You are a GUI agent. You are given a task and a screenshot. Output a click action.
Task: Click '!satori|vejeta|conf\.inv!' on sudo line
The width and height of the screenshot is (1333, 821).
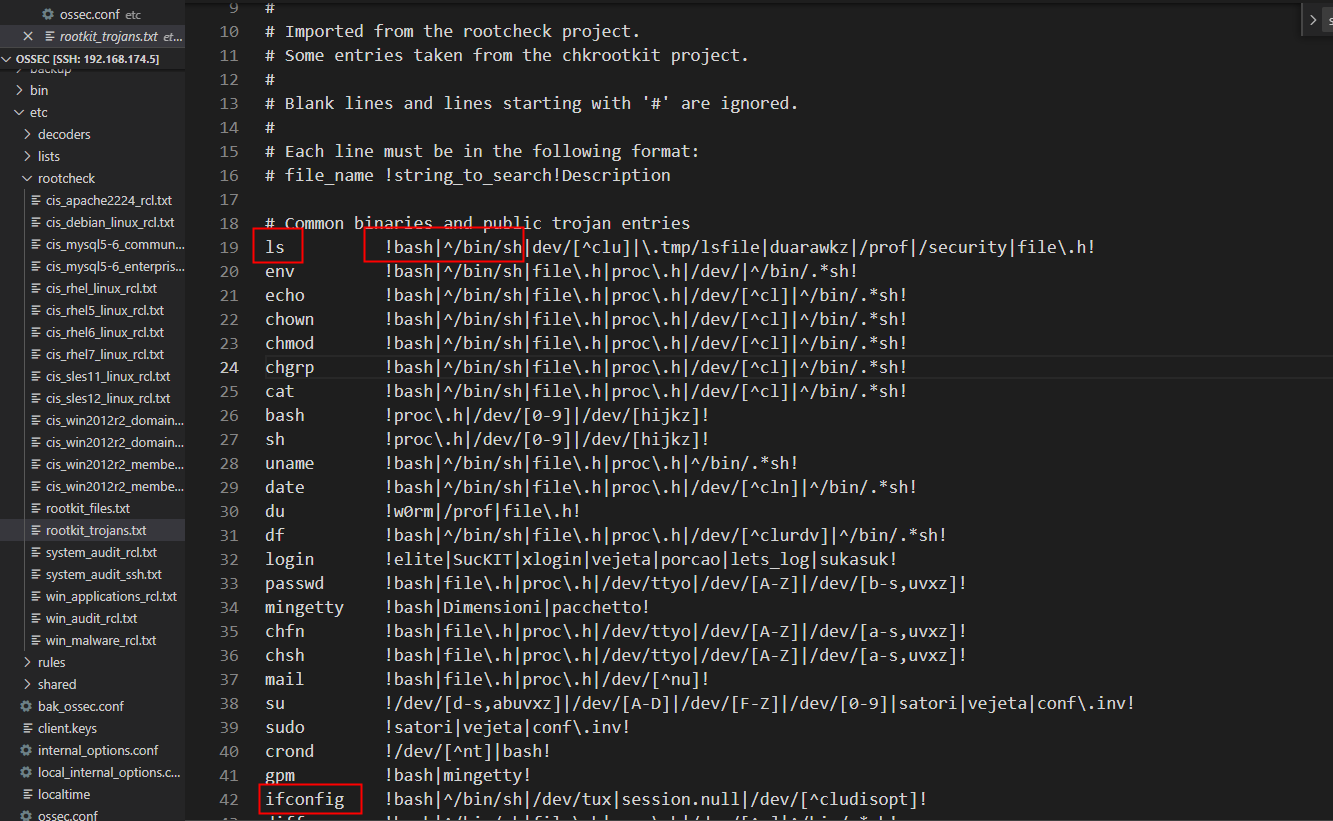tap(508, 727)
